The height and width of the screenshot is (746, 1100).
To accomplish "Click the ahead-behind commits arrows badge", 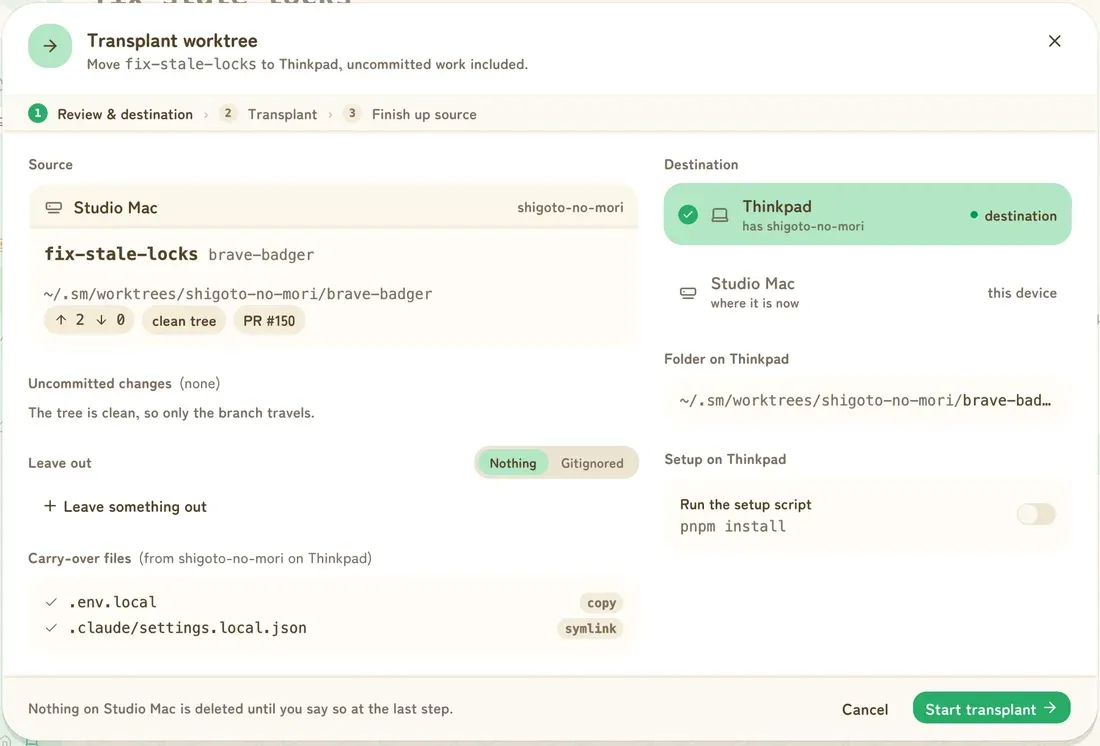I will coord(90,320).
